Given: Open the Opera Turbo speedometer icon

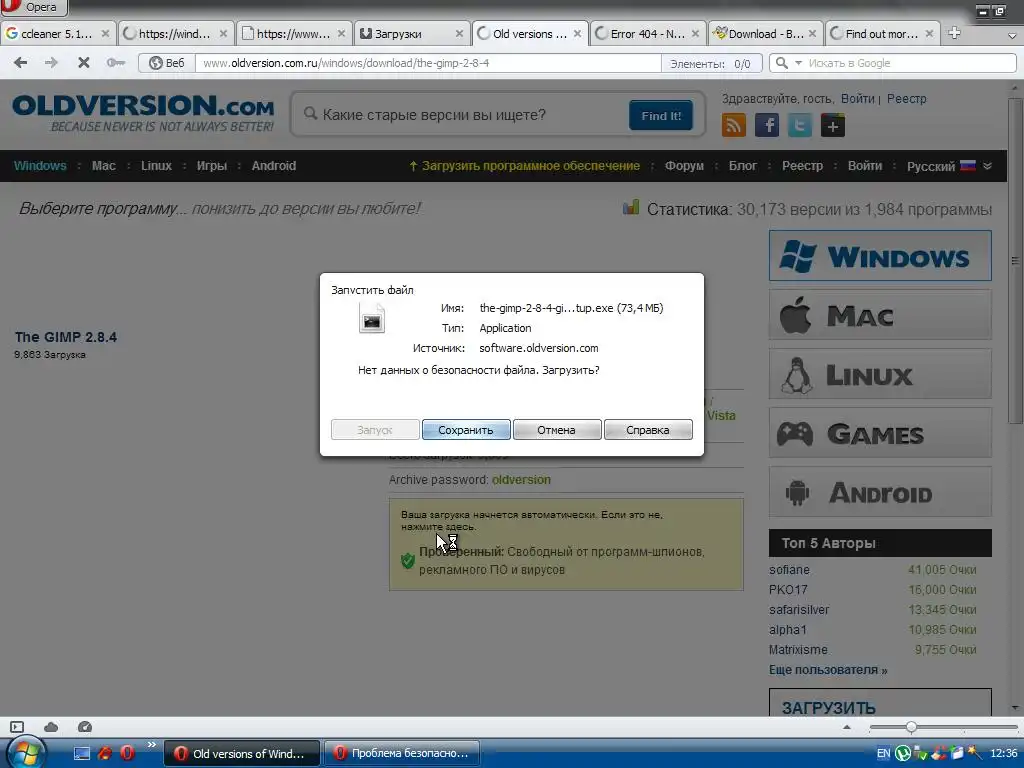Looking at the screenshot, I should 85,727.
